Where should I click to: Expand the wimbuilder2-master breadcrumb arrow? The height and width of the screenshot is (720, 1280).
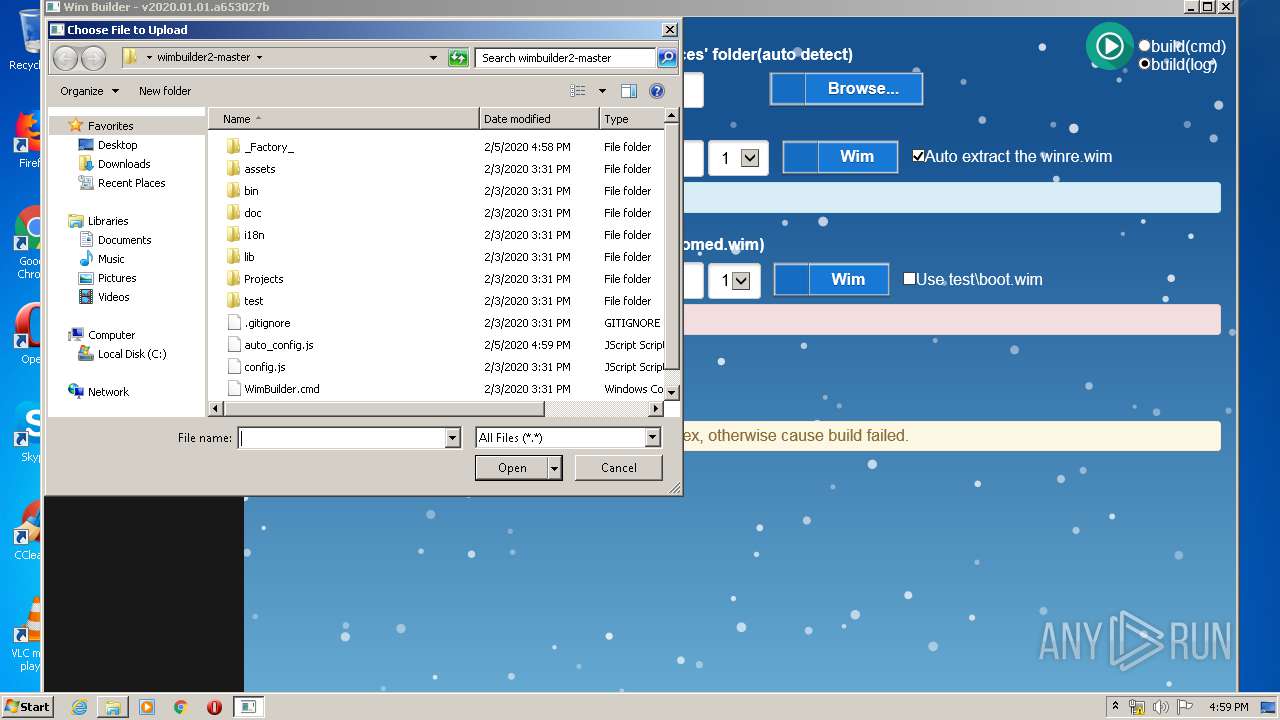pyautogui.click(x=259, y=58)
